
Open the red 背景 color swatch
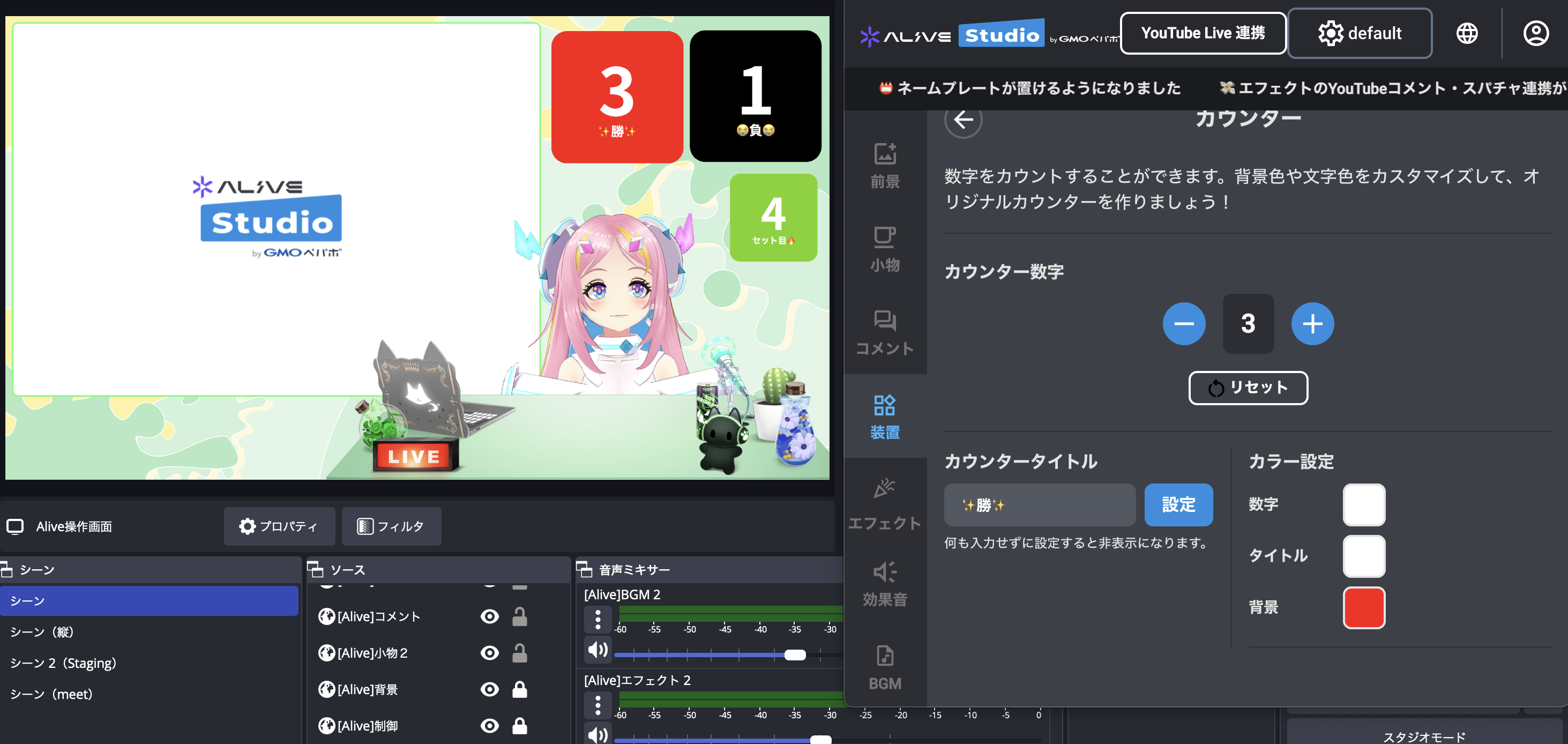click(1363, 607)
